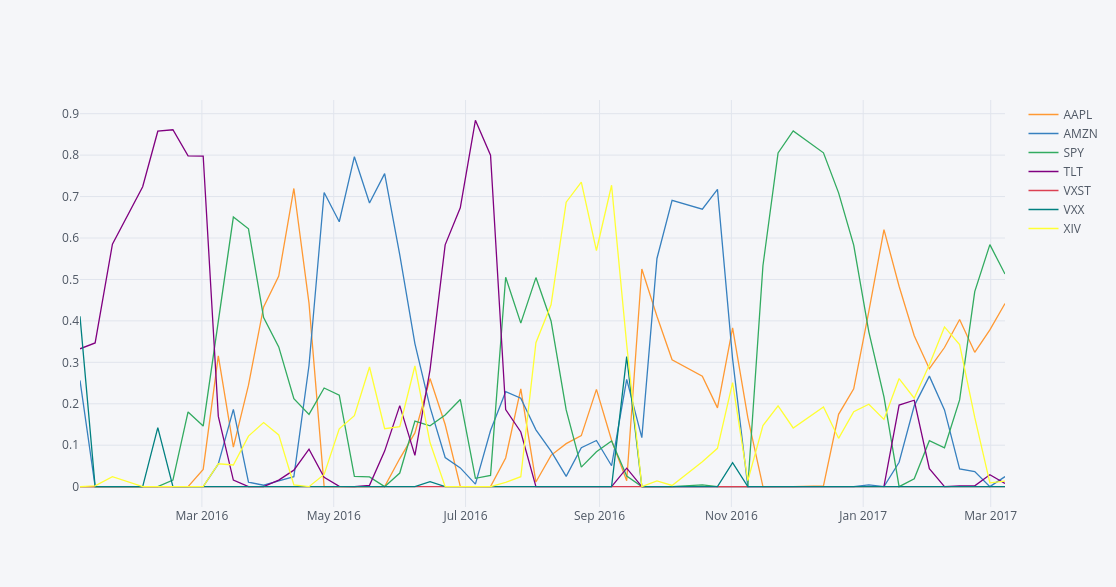Hide the TLT trace from legend
The height and width of the screenshot is (587, 1116).
click(x=1072, y=171)
